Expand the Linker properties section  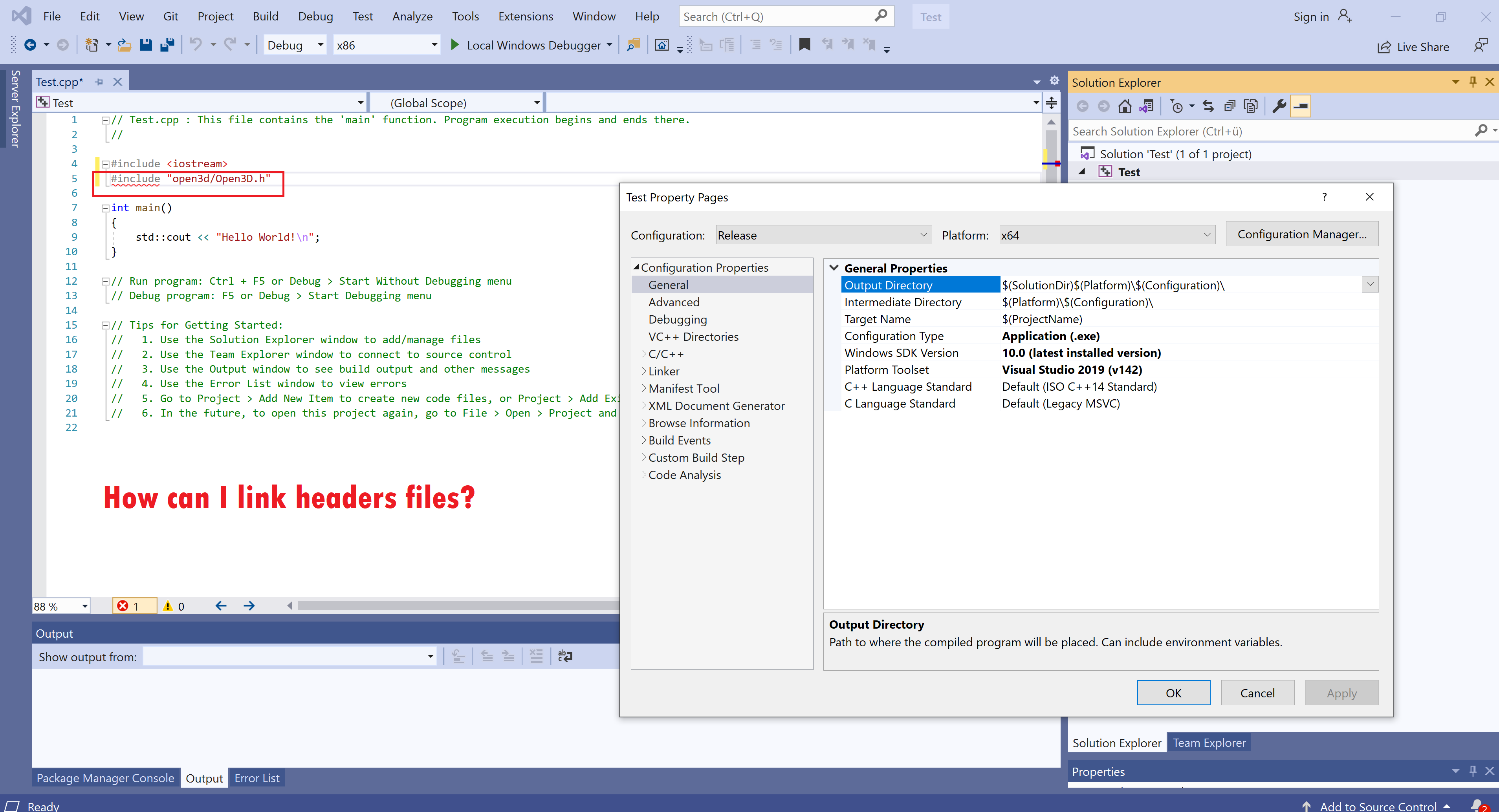point(644,371)
